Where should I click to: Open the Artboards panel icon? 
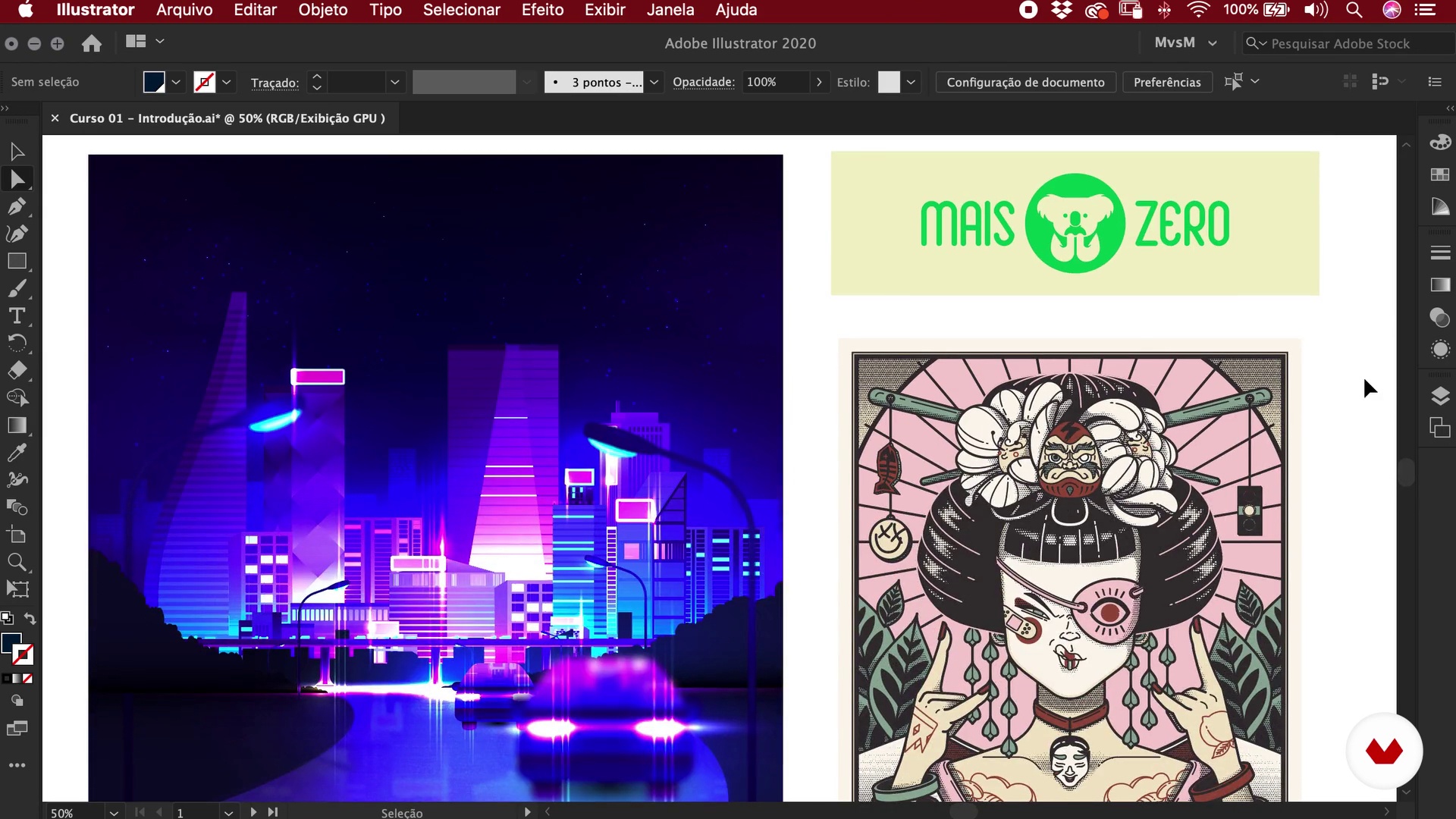click(1439, 428)
